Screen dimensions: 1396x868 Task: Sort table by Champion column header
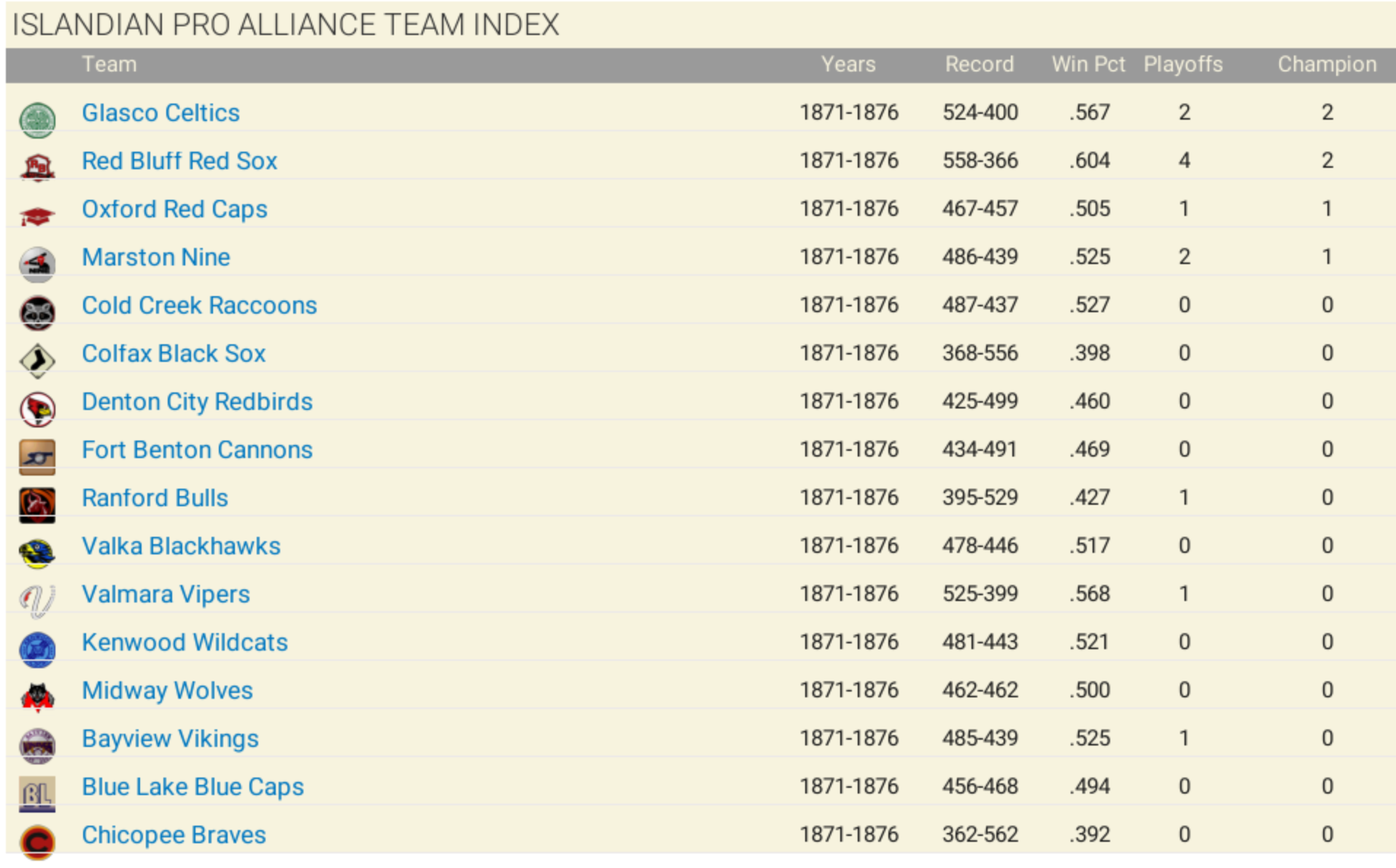point(1327,64)
